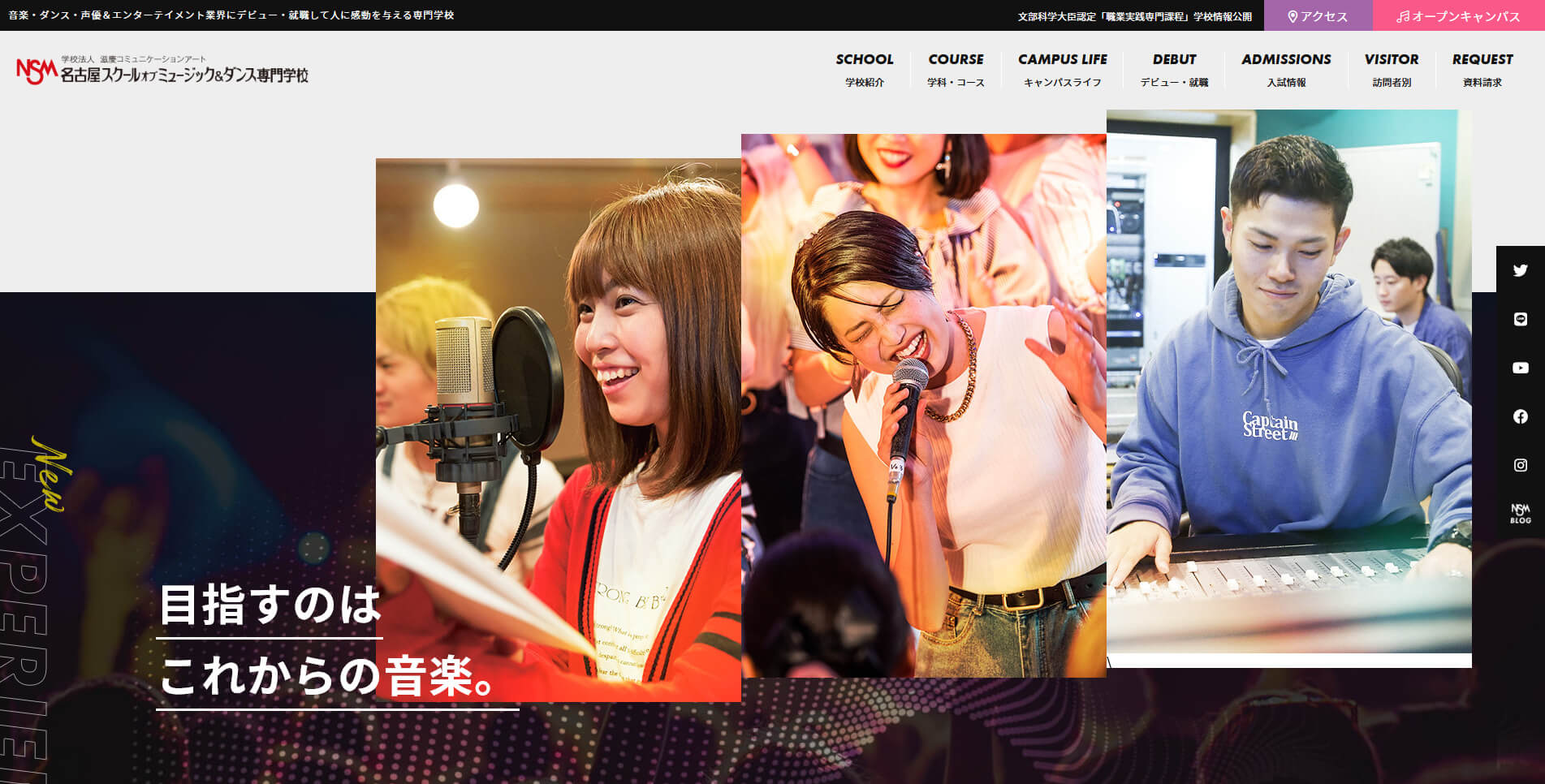
Task: Open the ADMISSIONS 入試情報 menu
Action: point(1286,70)
